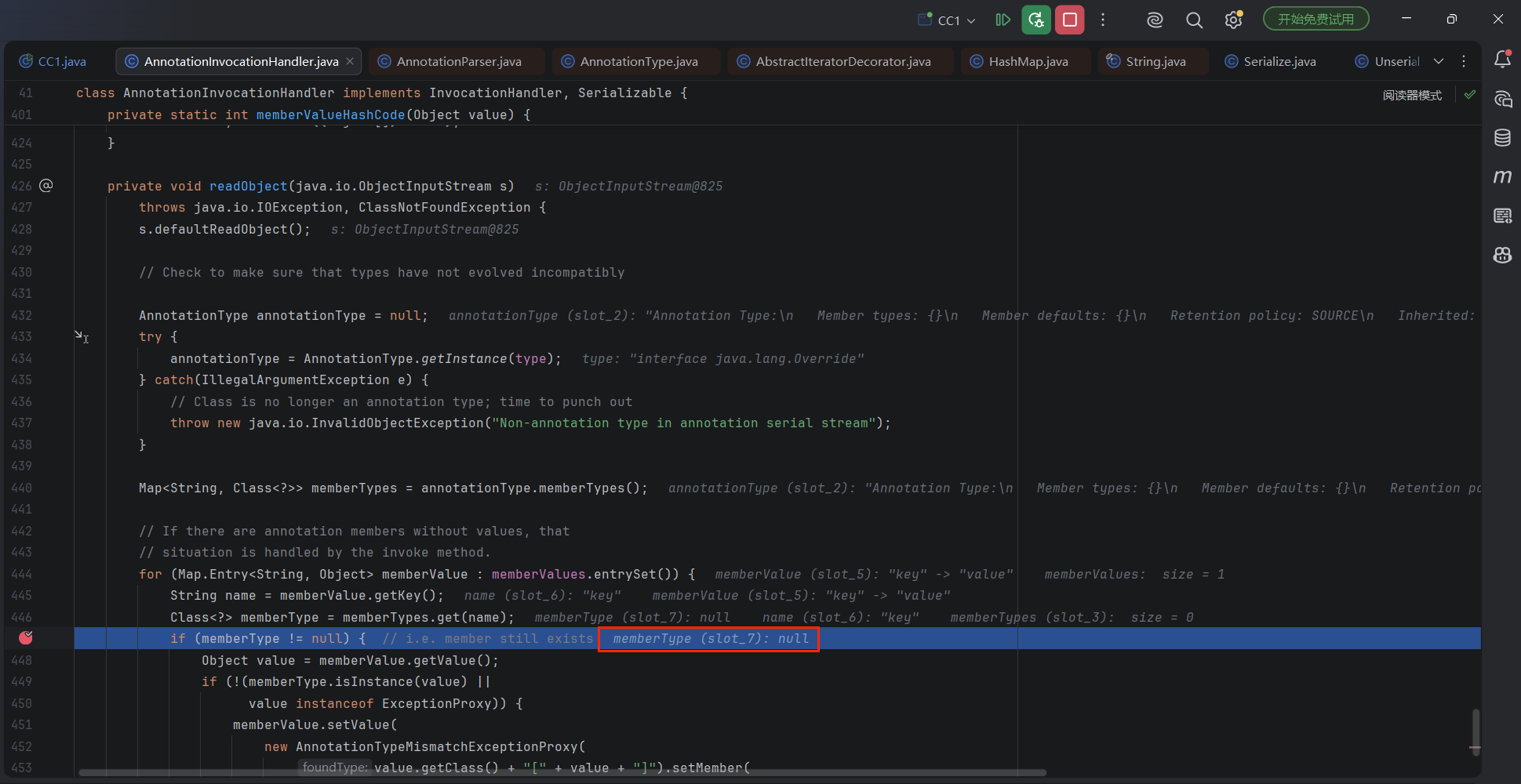Open the Maven tool window
The image size is (1521, 784).
(x=1502, y=177)
